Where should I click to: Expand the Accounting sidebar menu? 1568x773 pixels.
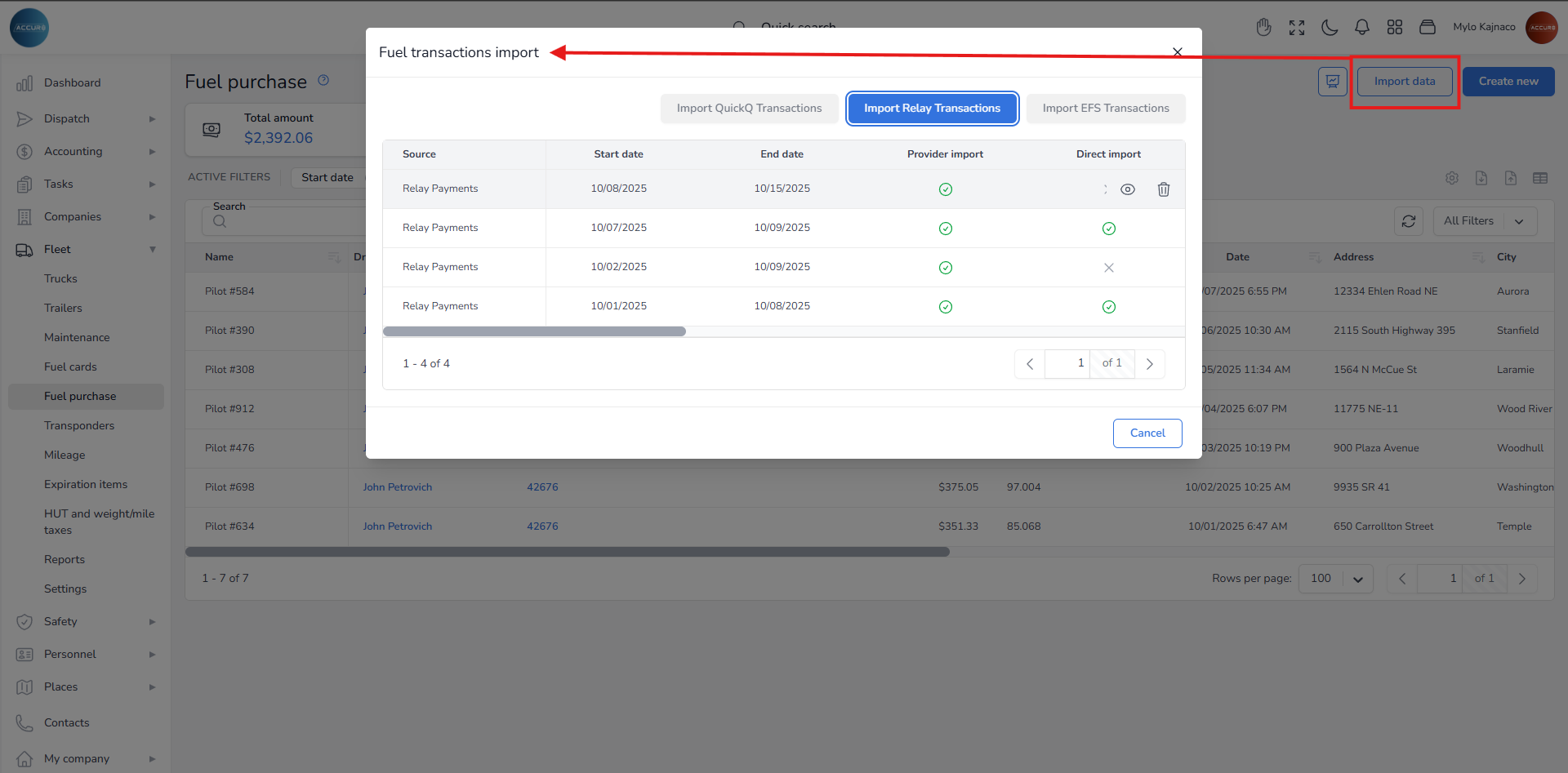pos(152,152)
